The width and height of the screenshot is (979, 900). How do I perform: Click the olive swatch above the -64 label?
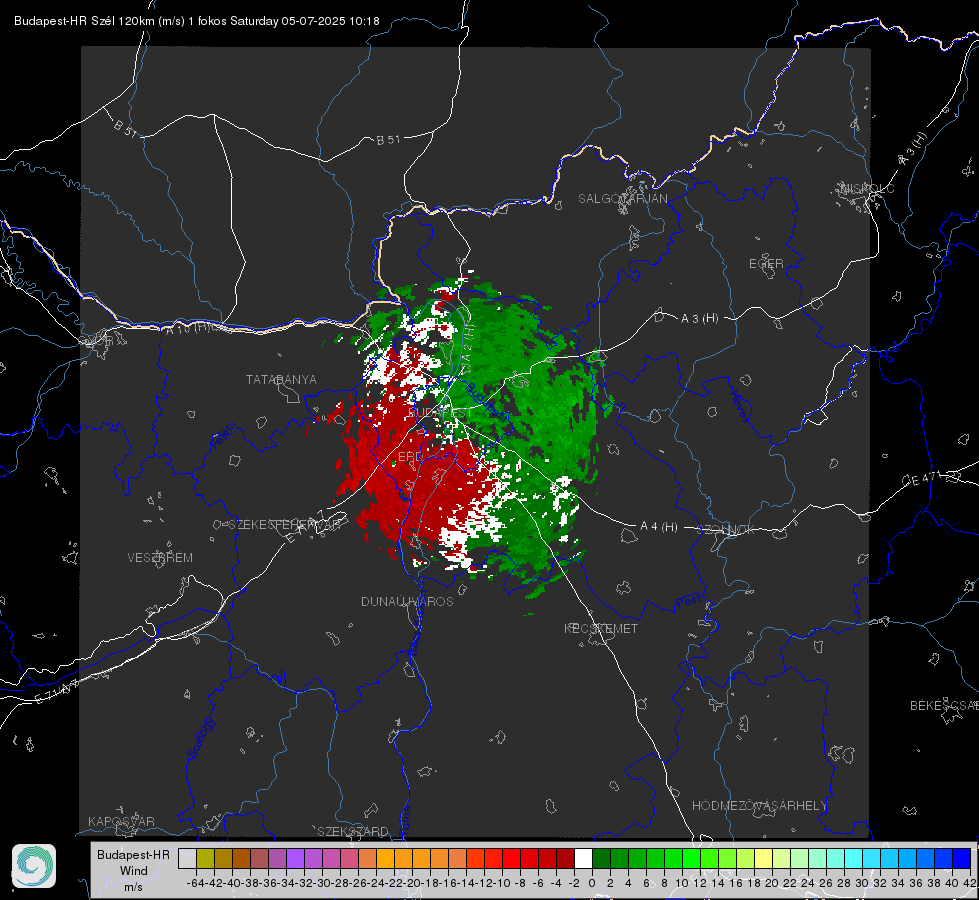[x=205, y=859]
